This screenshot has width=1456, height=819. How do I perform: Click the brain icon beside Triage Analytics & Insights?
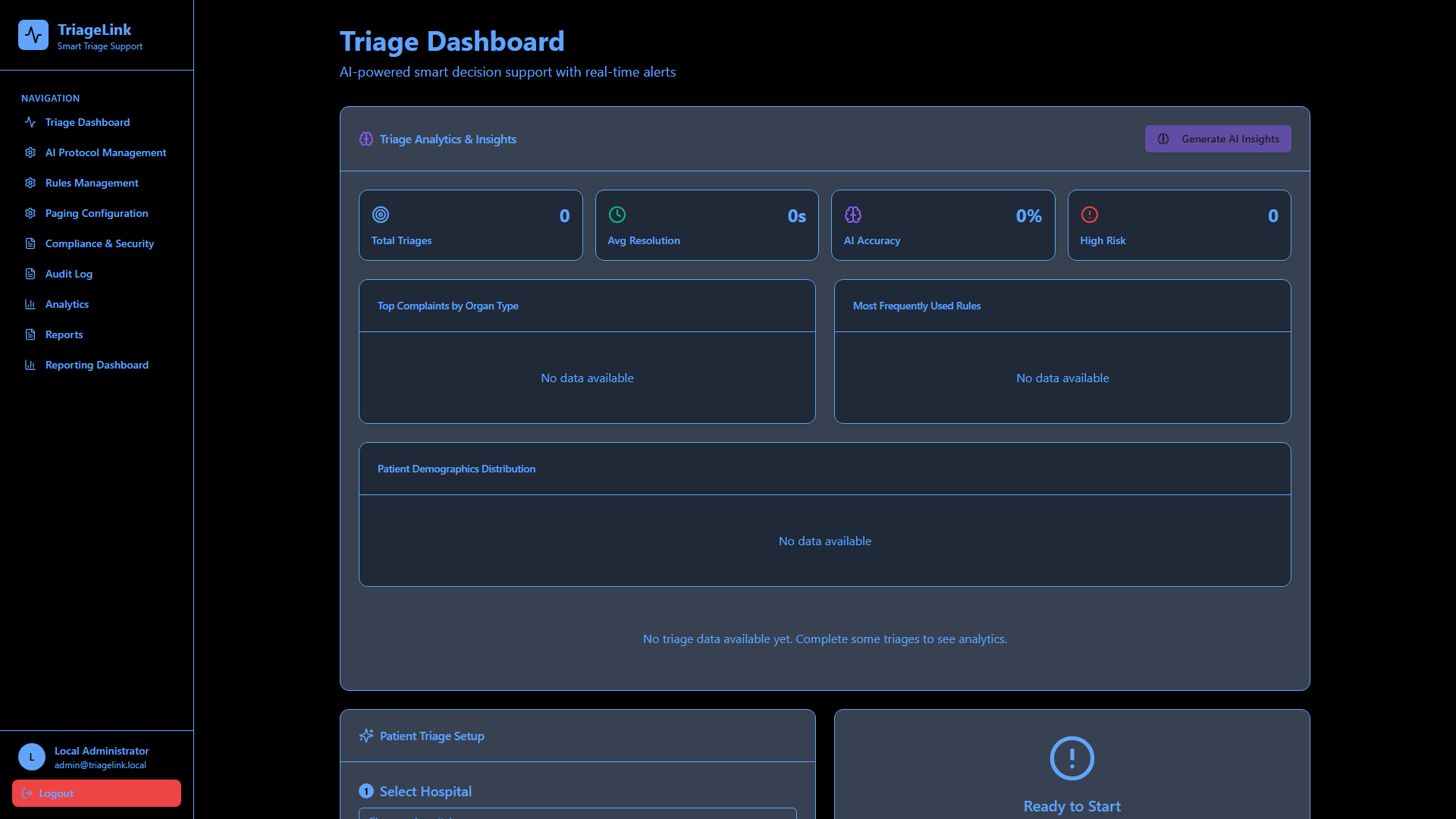tap(366, 139)
